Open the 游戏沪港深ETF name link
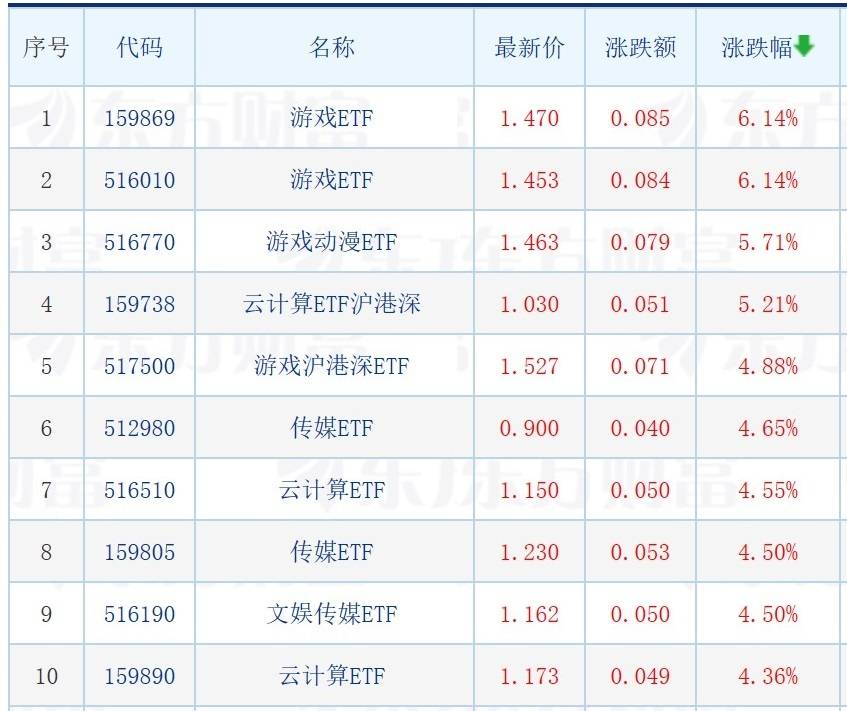The height and width of the screenshot is (711, 847). click(332, 366)
